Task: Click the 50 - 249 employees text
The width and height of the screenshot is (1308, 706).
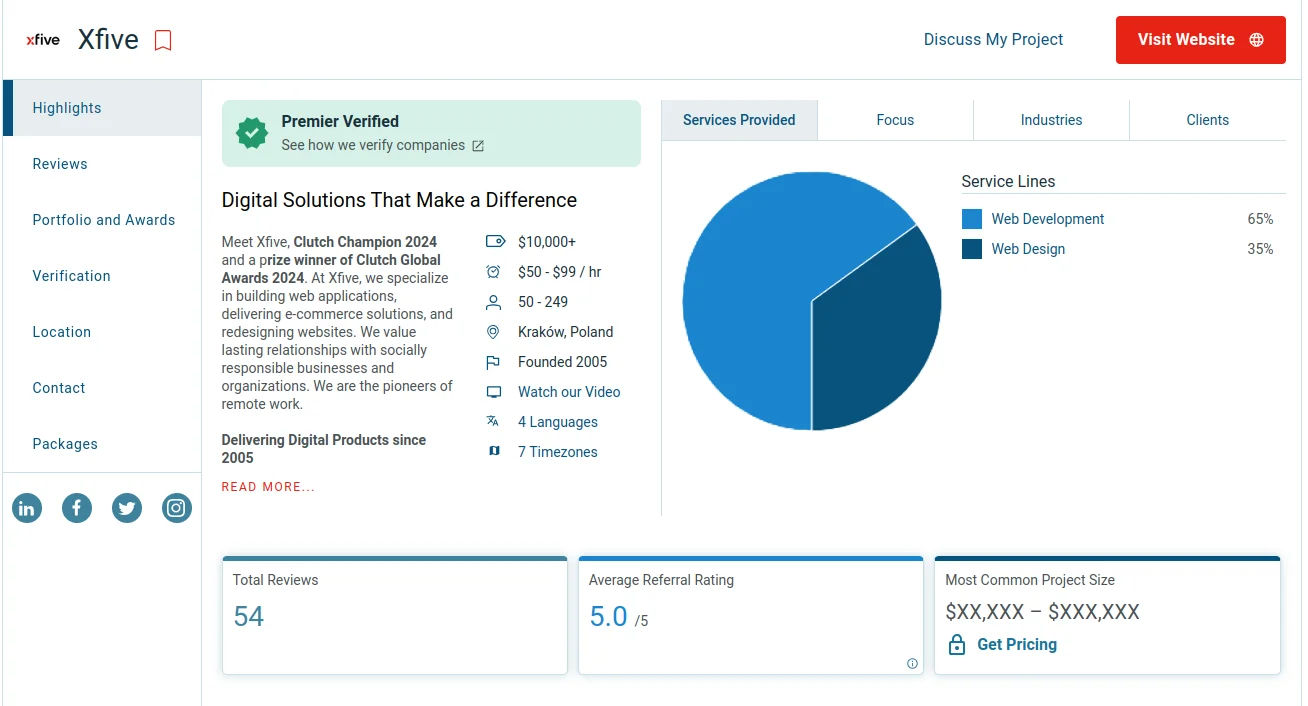Action: (543, 302)
